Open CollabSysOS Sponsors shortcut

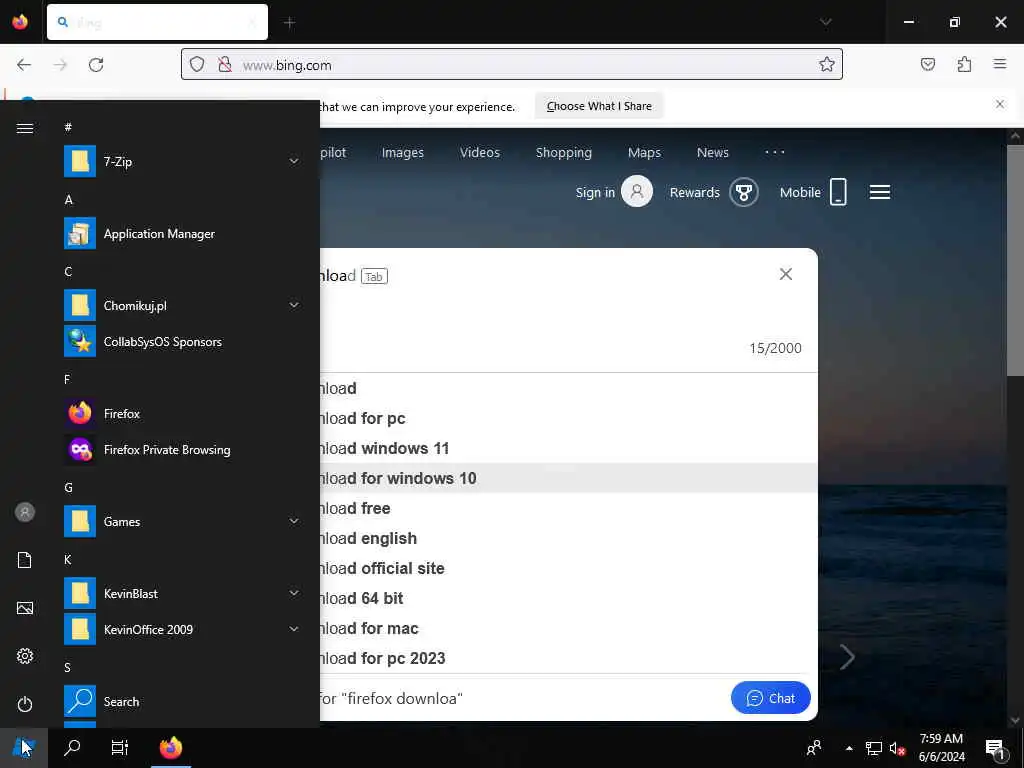pos(182,342)
